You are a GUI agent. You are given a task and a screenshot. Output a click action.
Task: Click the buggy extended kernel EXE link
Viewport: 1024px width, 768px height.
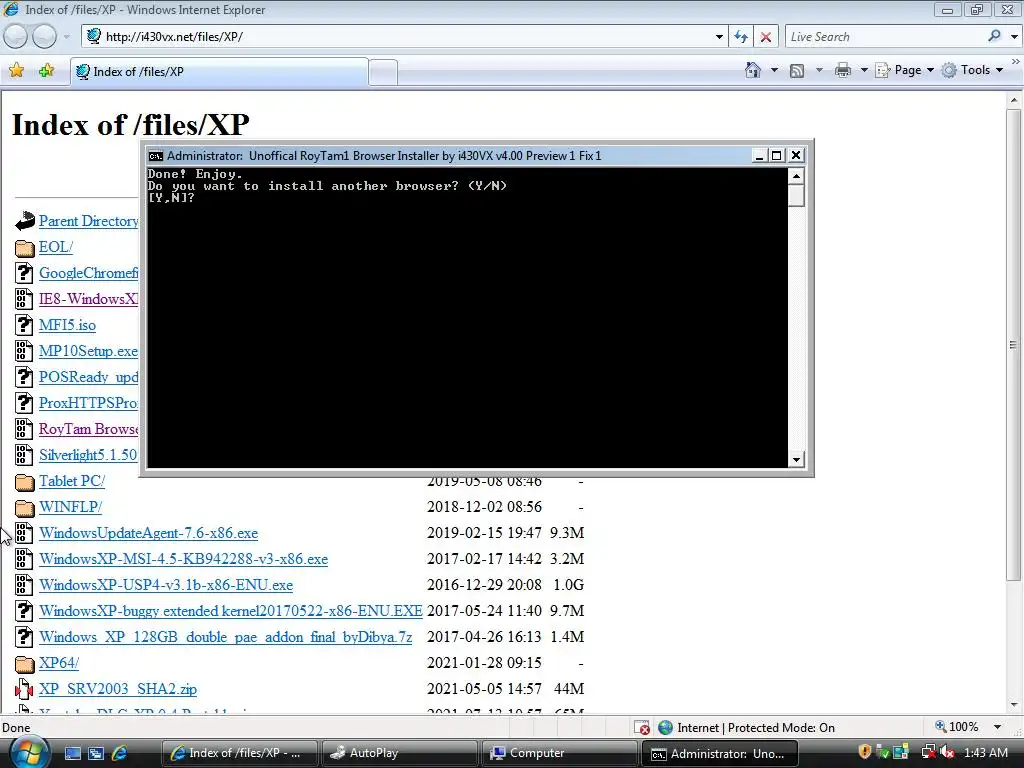coord(231,611)
